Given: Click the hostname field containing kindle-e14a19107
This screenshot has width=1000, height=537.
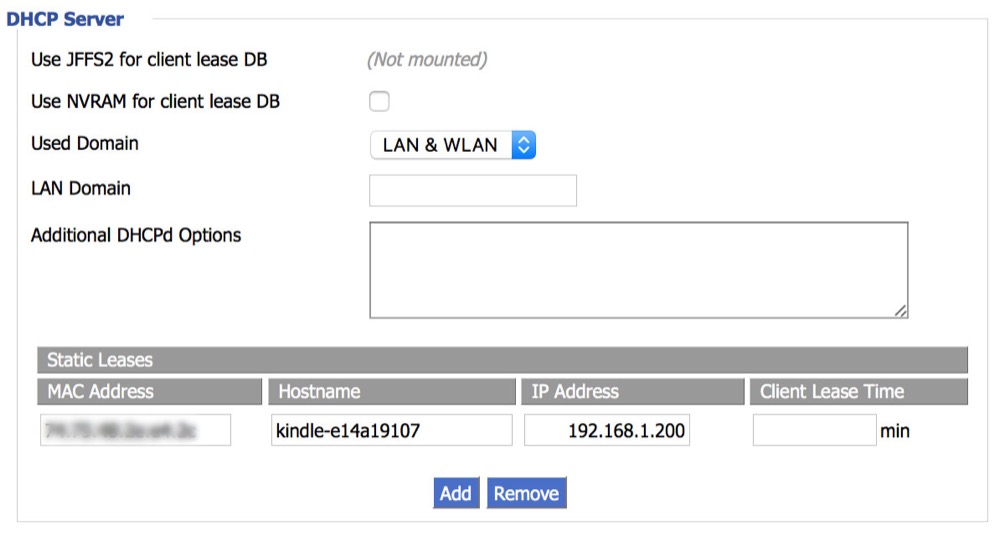Looking at the screenshot, I should tap(392, 430).
